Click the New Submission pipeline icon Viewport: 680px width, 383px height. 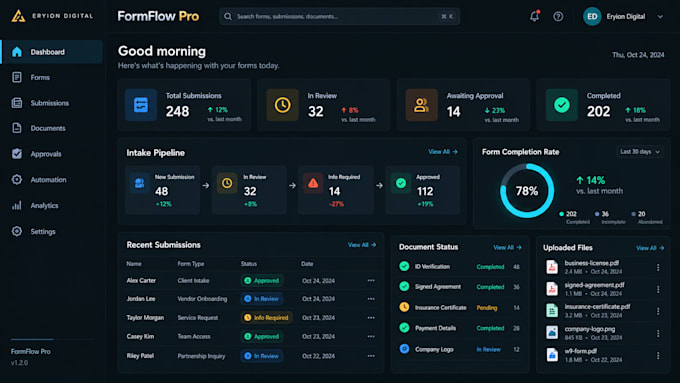tap(140, 183)
